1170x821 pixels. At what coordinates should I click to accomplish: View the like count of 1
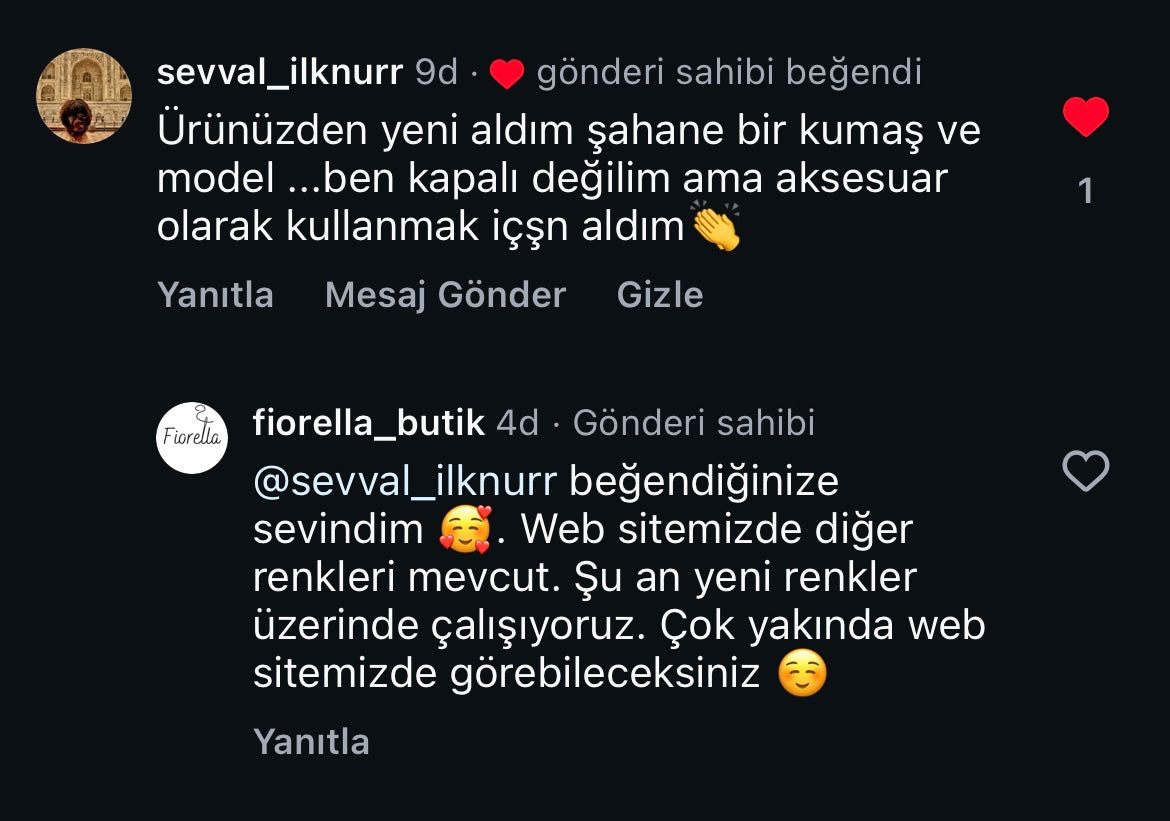tap(1086, 191)
